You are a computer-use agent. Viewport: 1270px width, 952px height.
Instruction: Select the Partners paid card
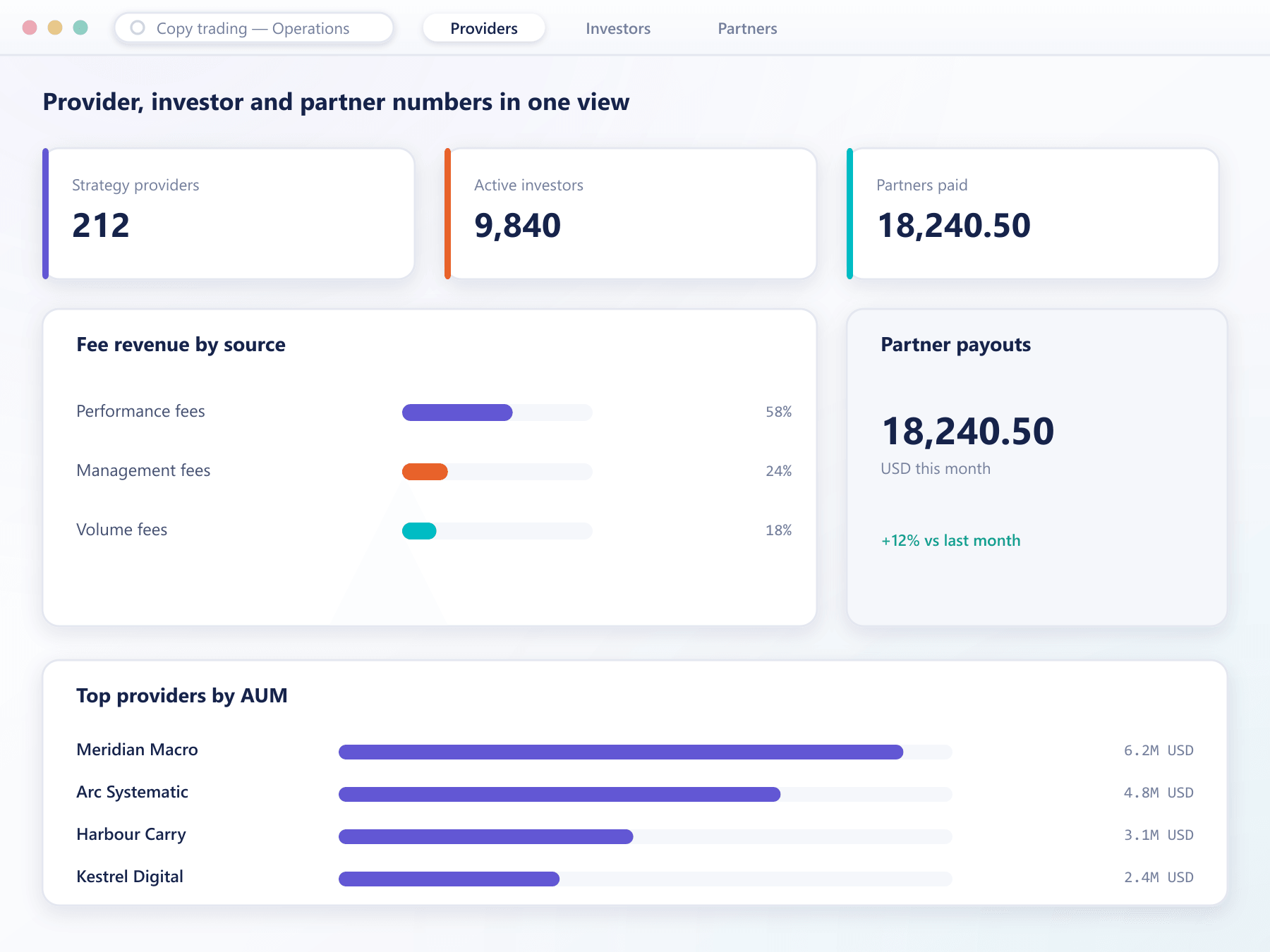[x=1033, y=214]
